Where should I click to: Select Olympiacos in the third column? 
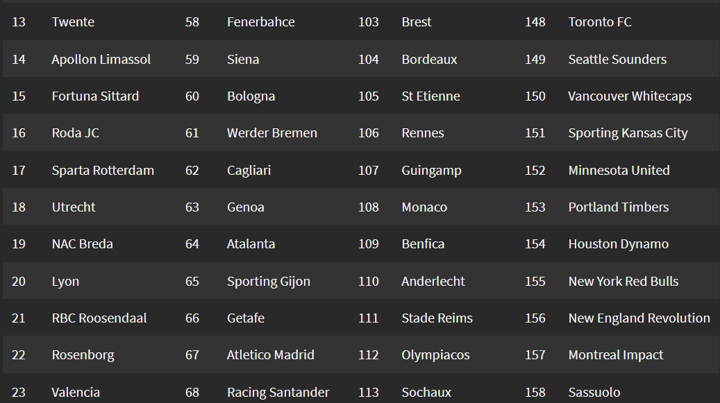coord(434,355)
